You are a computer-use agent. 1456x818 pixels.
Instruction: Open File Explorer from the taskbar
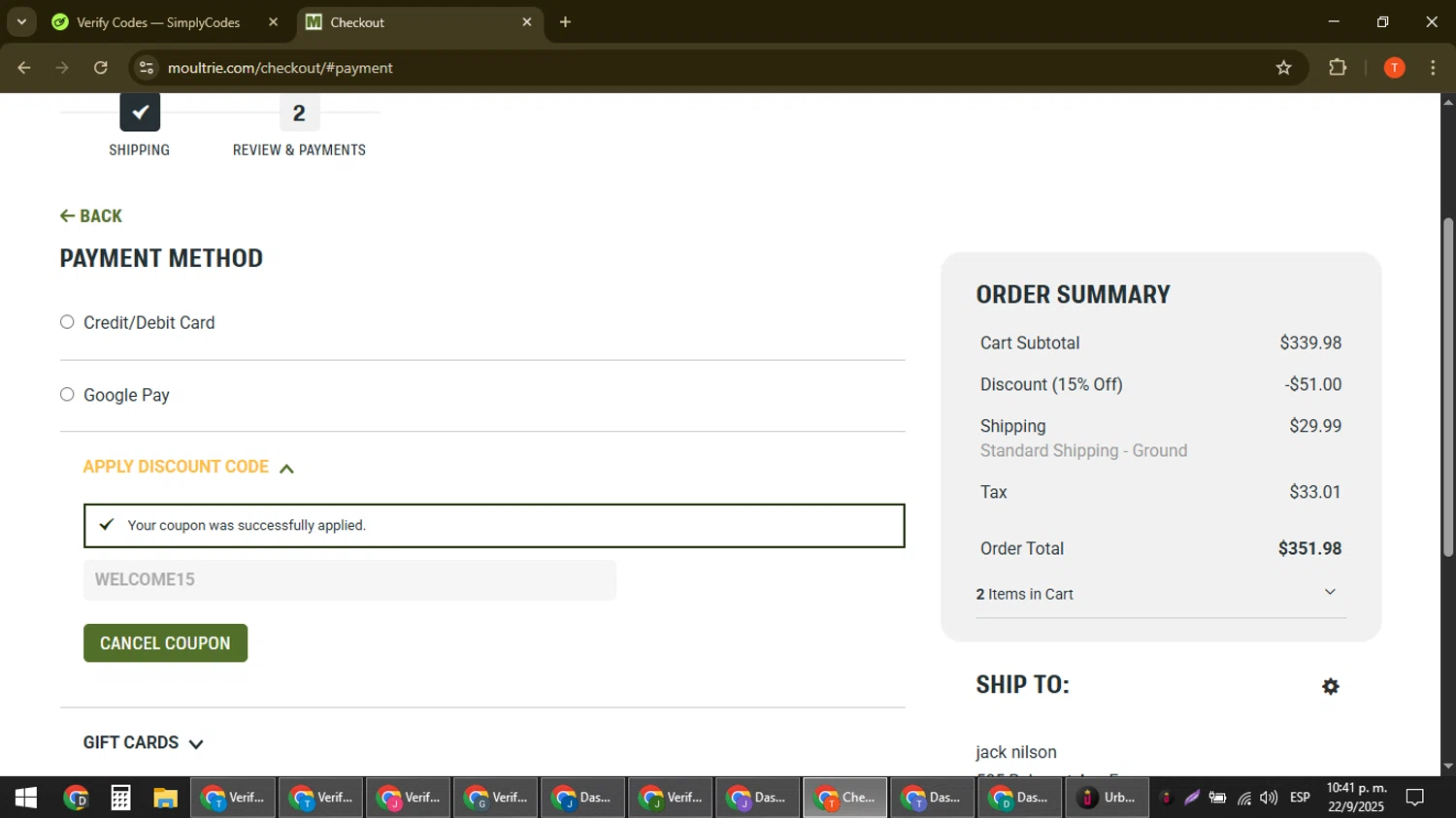165,798
